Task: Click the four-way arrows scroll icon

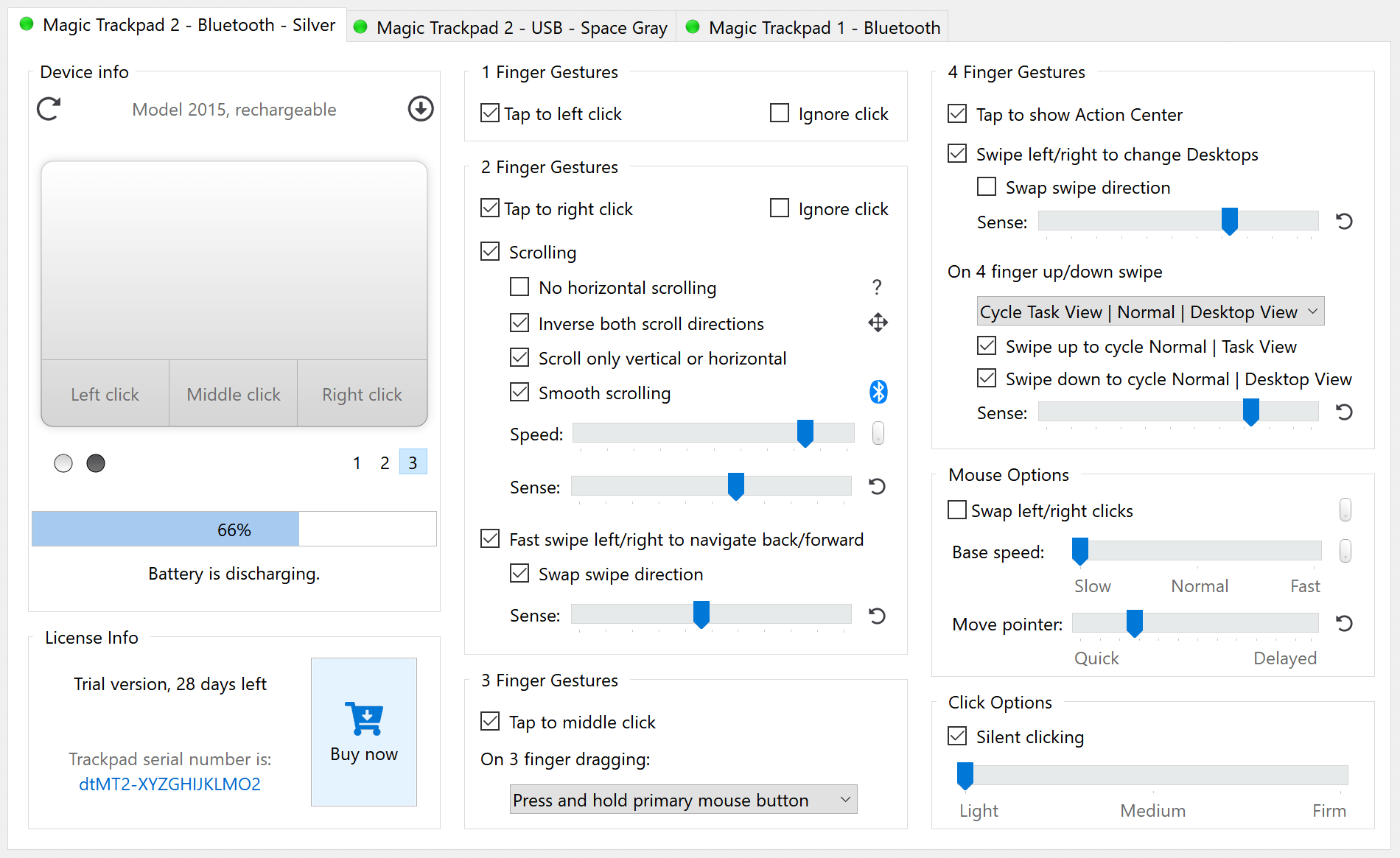Action: [878, 323]
